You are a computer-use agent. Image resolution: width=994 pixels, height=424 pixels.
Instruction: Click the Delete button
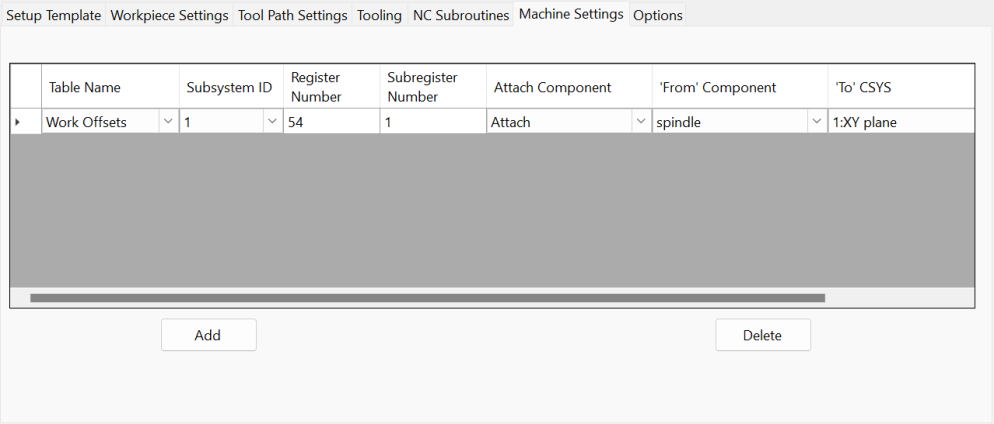[x=763, y=335]
